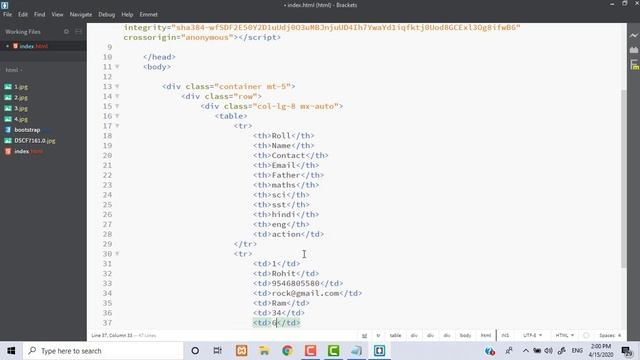640x360 pixels.
Task: Open the HTML language mode dropdown
Action: [x=564, y=335]
